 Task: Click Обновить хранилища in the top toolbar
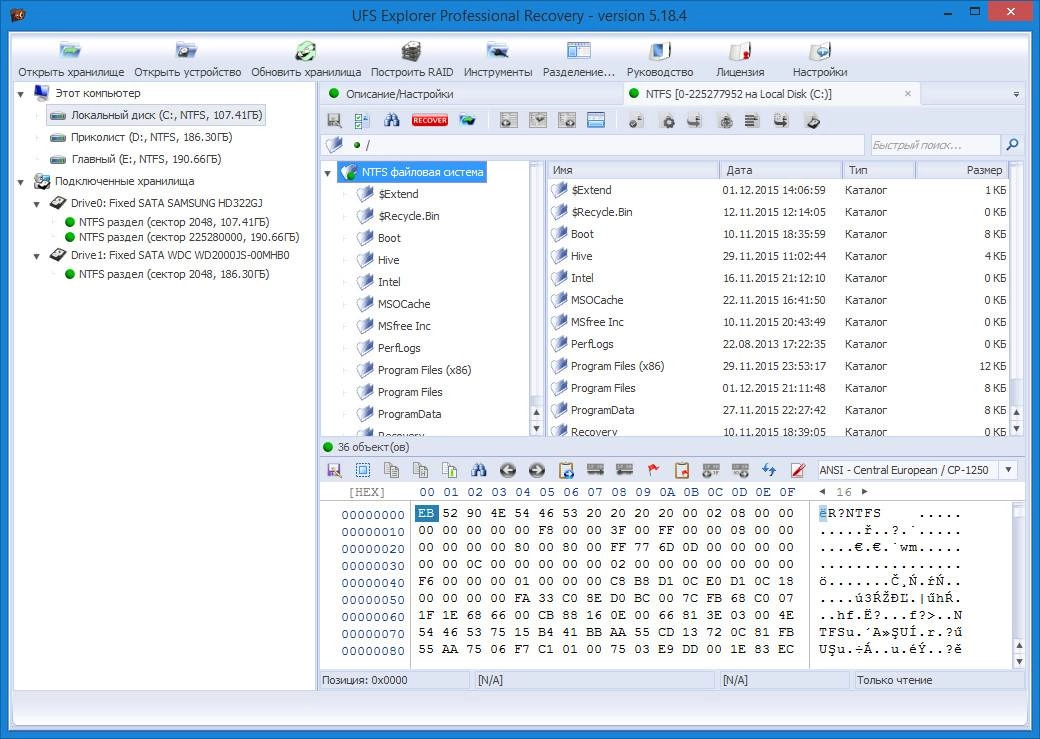306,60
